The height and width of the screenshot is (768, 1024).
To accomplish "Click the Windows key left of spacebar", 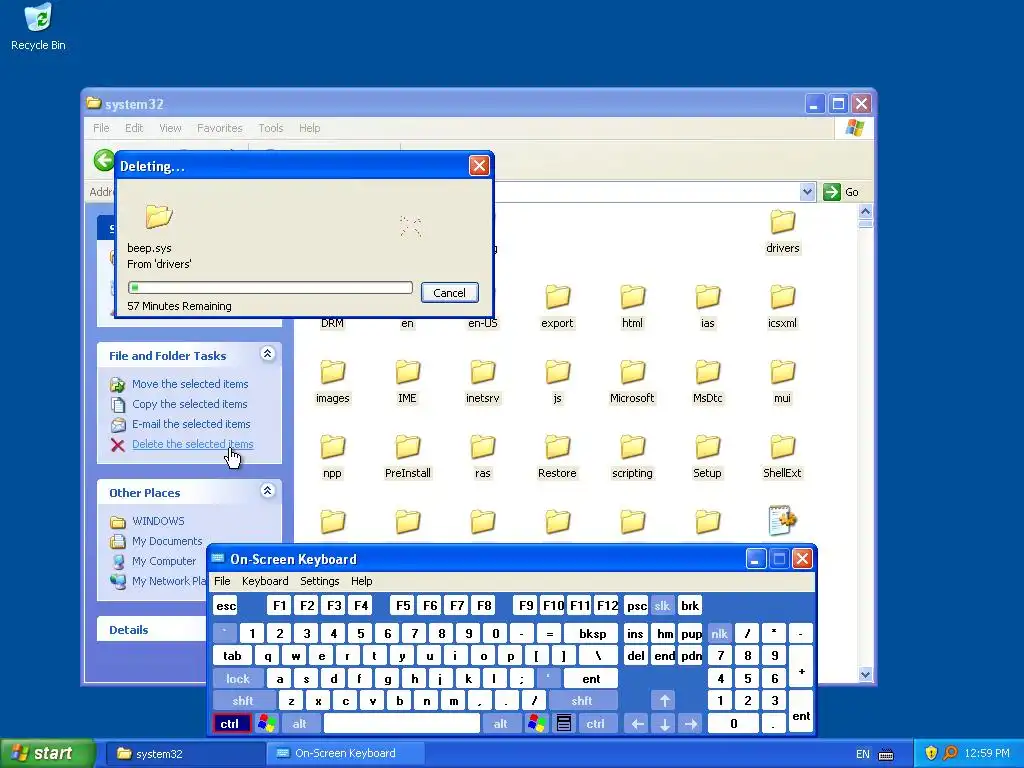I will [x=266, y=723].
